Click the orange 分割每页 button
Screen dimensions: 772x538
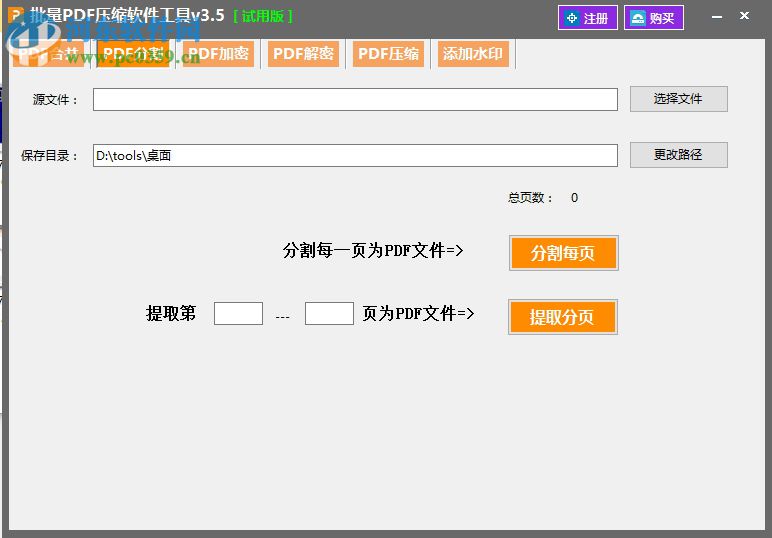pos(564,253)
